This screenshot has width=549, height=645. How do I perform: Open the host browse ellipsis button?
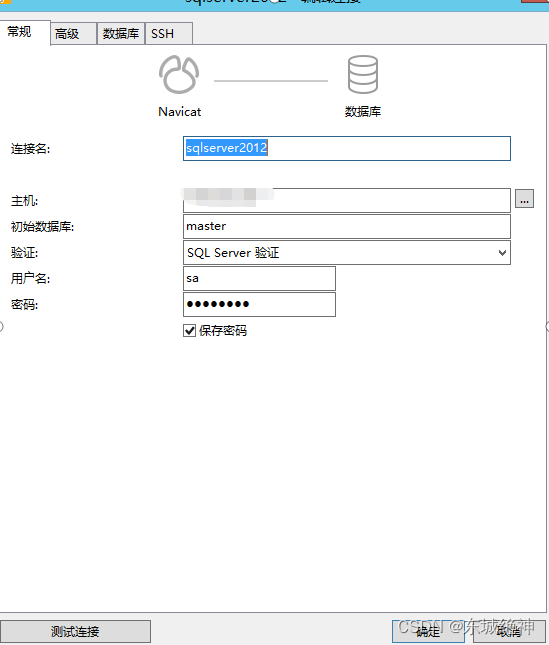pos(524,199)
